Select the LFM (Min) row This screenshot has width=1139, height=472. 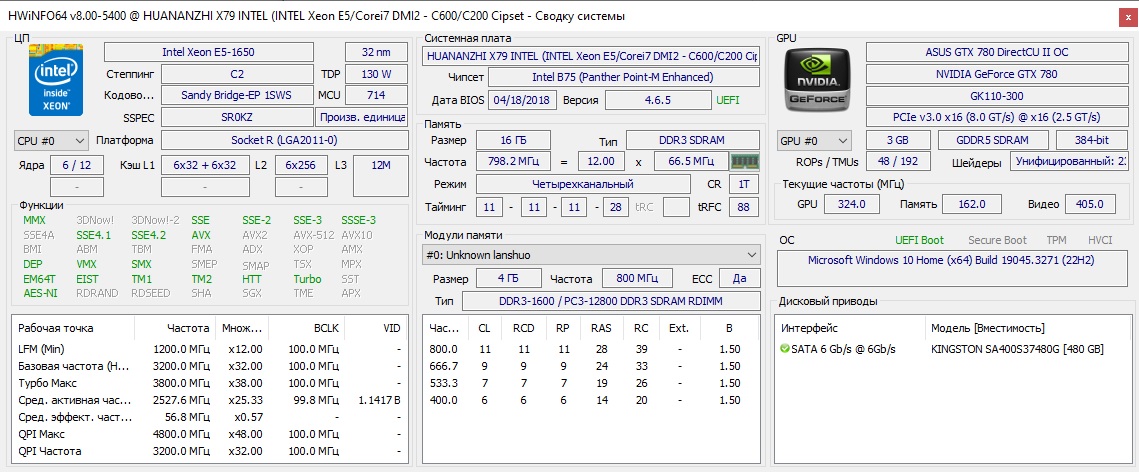(210, 349)
